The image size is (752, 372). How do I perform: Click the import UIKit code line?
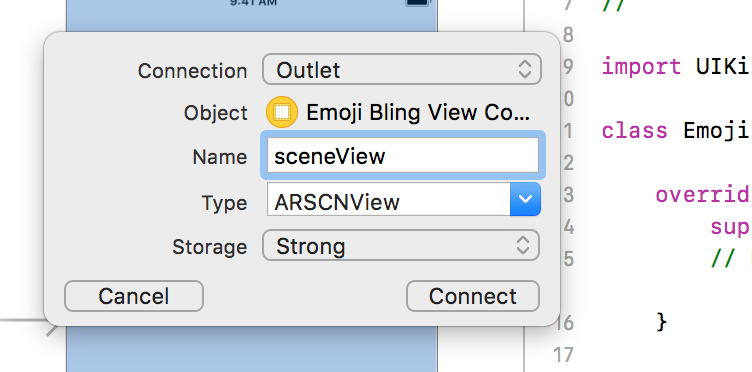(x=676, y=67)
